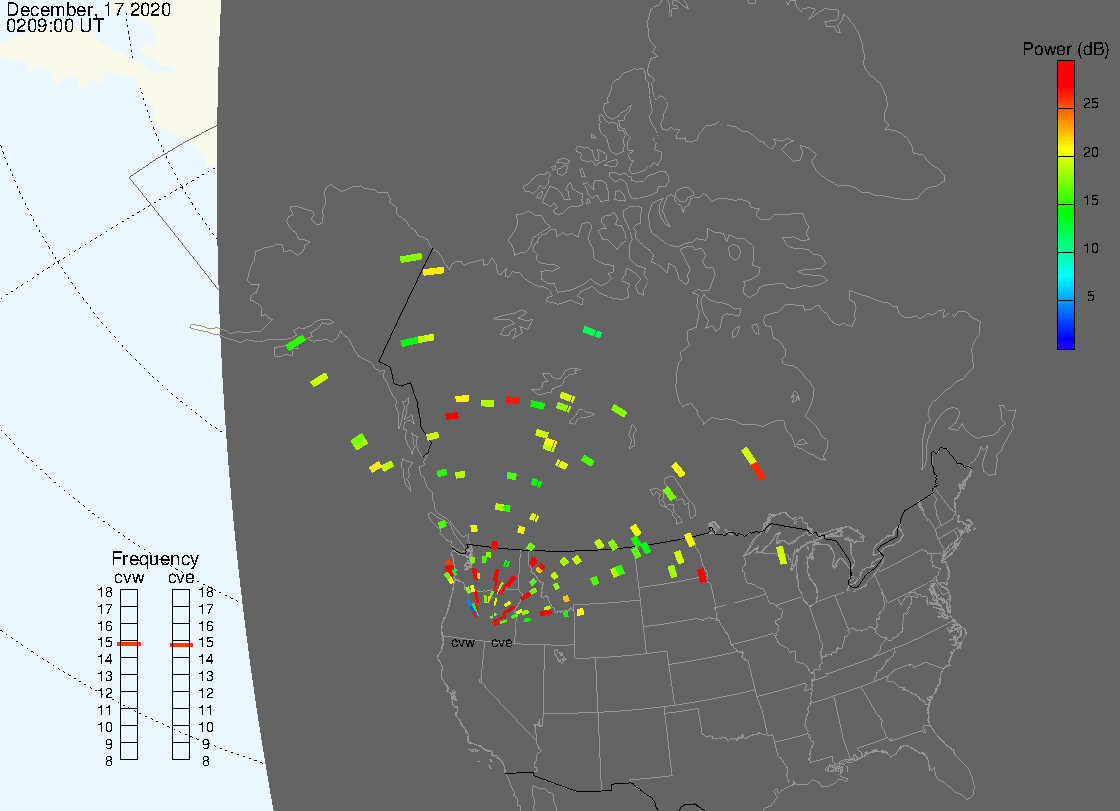Click the cve radar site label on map
The width and height of the screenshot is (1120, 811).
tap(501, 643)
